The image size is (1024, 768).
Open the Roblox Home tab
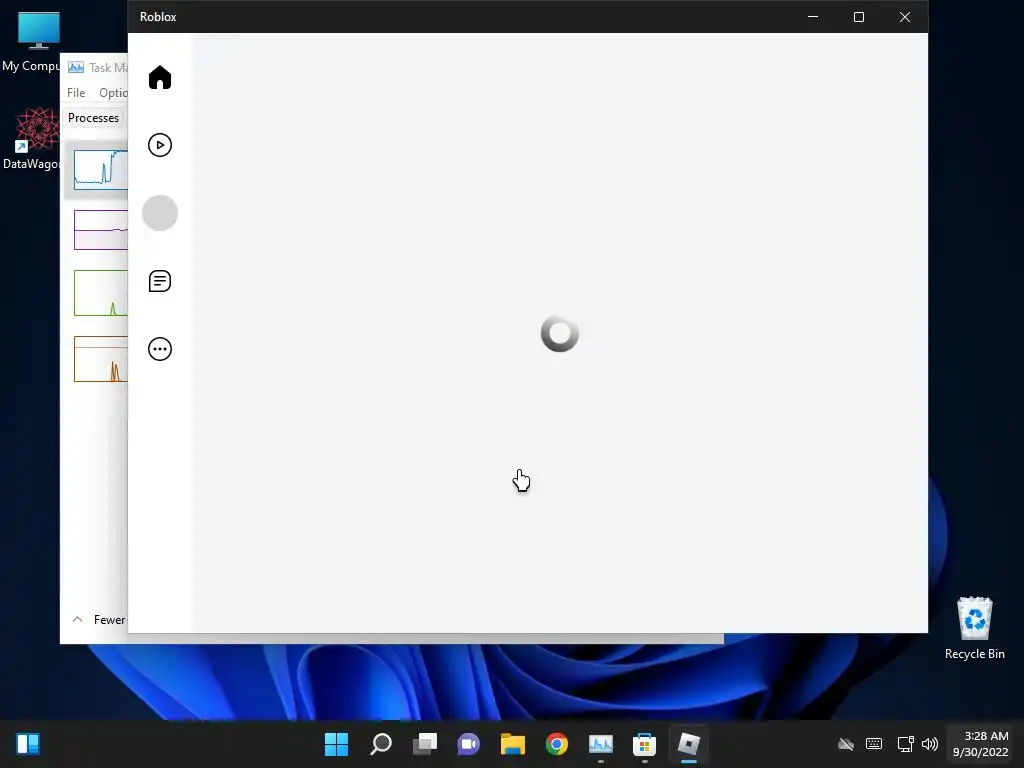[160, 78]
